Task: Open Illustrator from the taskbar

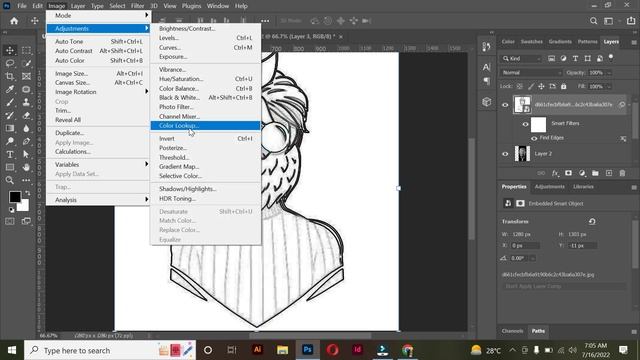Action: (258, 350)
